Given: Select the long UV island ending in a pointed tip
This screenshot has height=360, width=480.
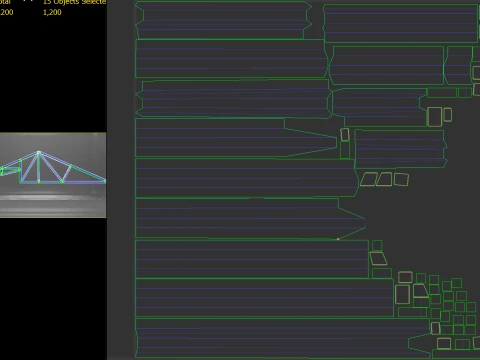Looking at the screenshot, I should [250, 219].
